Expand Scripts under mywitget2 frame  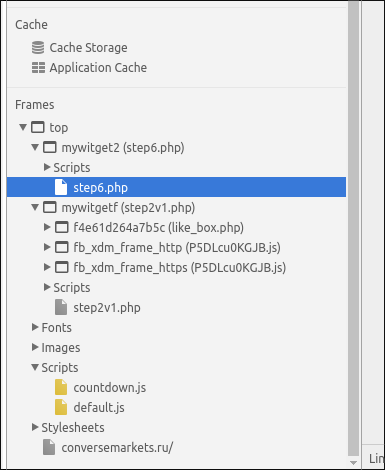pyautogui.click(x=47, y=167)
